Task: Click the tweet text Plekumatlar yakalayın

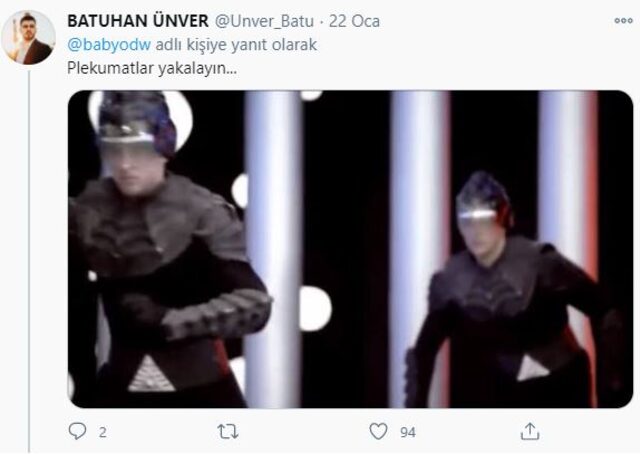Action: pos(152,68)
